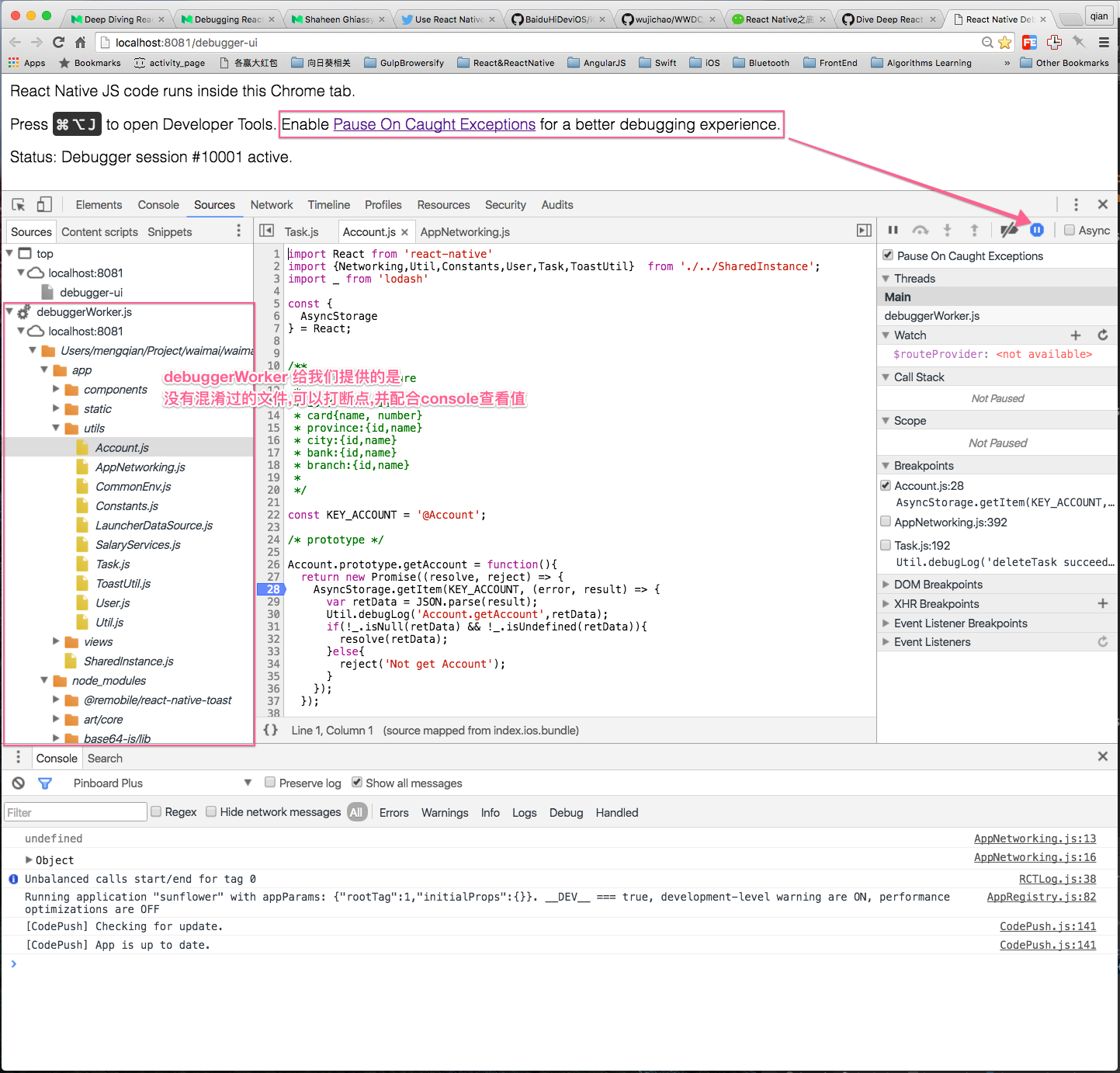1120x1073 pixels.
Task: Select the Account.js file in tree
Action: (x=122, y=447)
